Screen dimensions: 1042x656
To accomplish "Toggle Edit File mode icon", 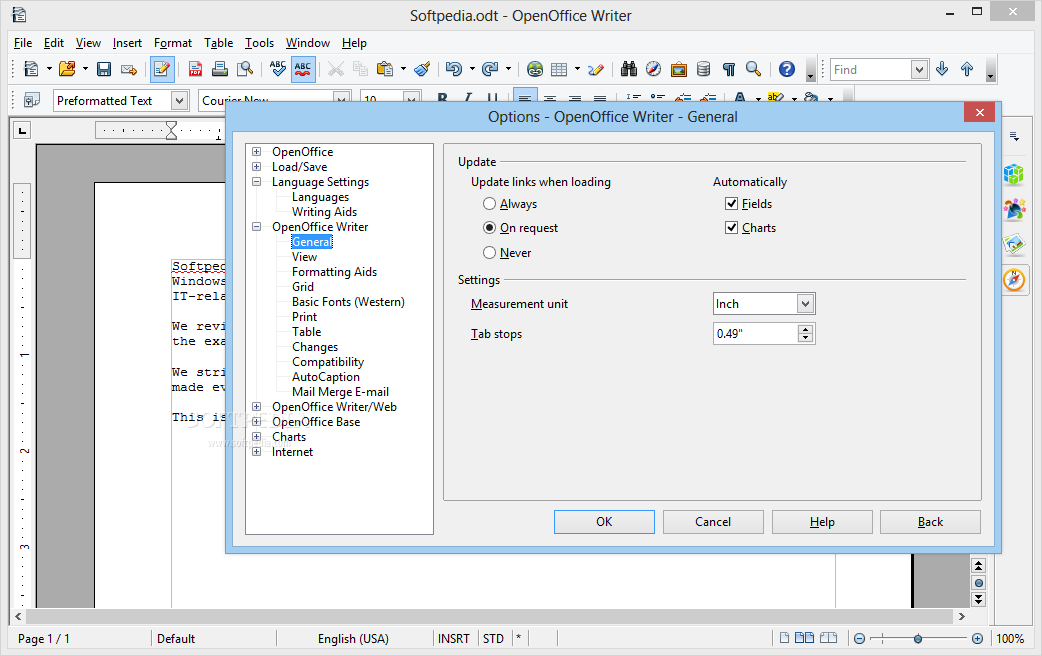I will 162,69.
